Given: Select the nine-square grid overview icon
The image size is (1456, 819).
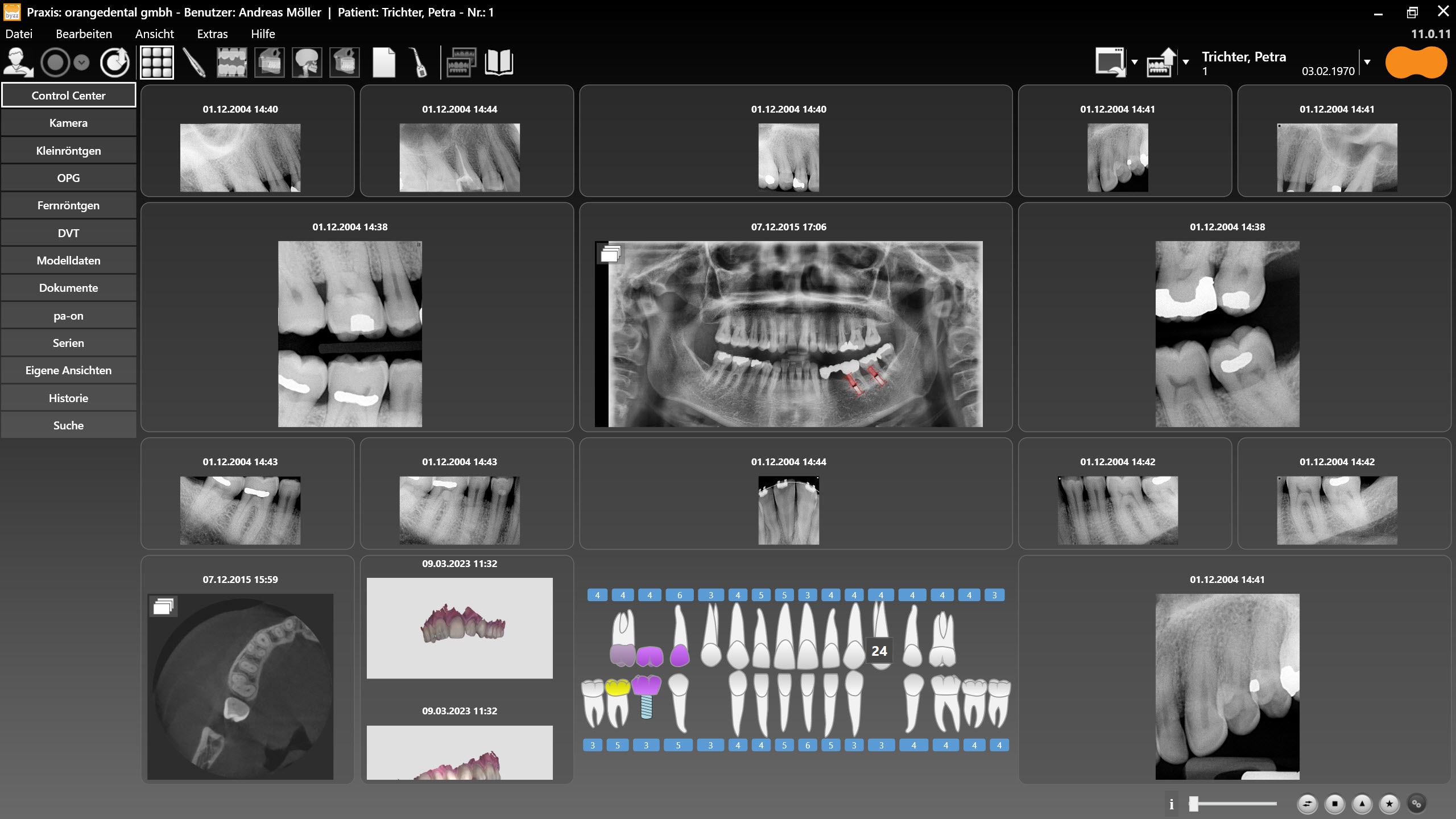Looking at the screenshot, I should (x=157, y=63).
